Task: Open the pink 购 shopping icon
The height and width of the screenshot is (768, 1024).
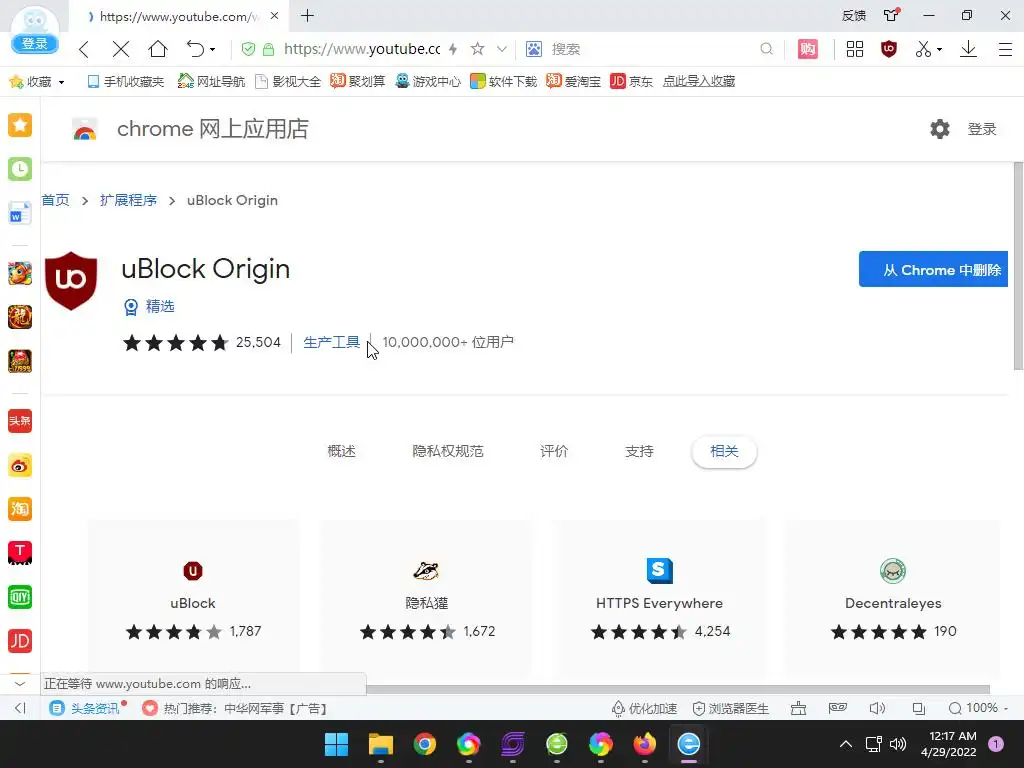Action: [808, 49]
